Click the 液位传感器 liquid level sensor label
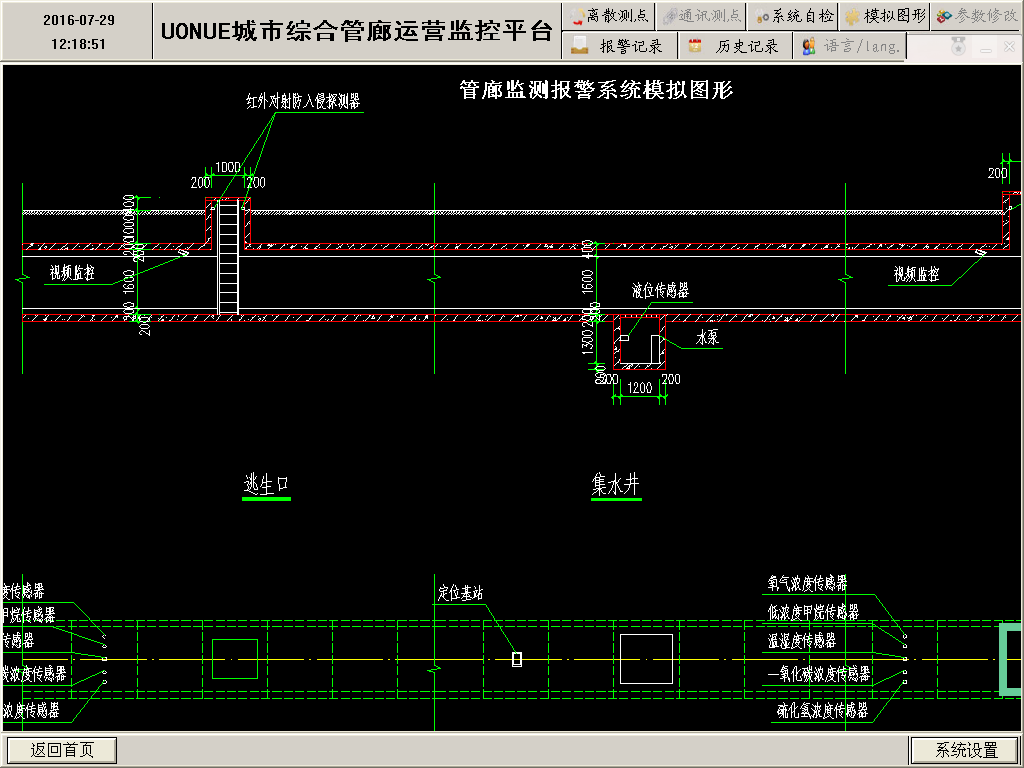This screenshot has height=768, width=1024. tap(660, 291)
